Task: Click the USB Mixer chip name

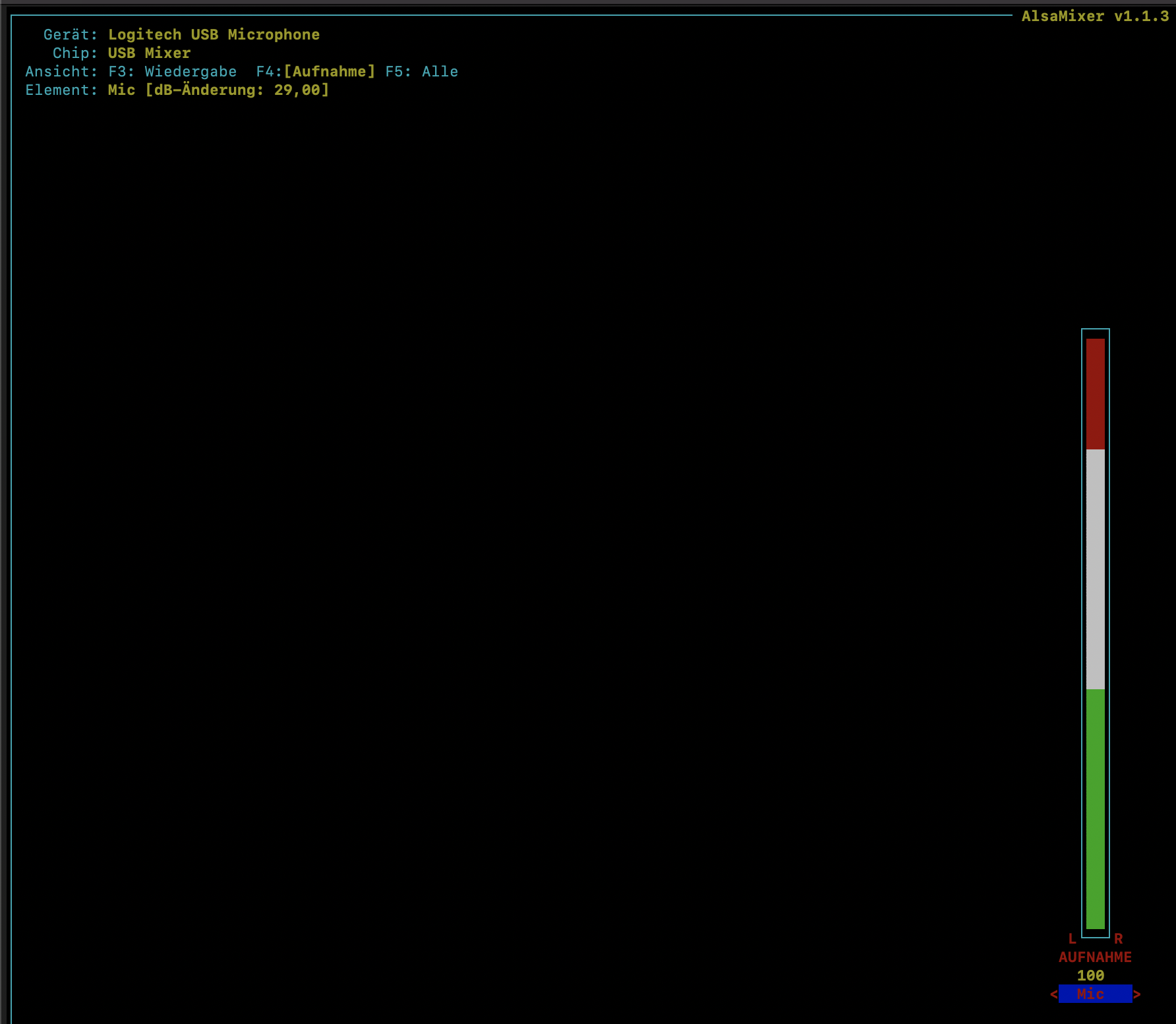Action: click(150, 53)
